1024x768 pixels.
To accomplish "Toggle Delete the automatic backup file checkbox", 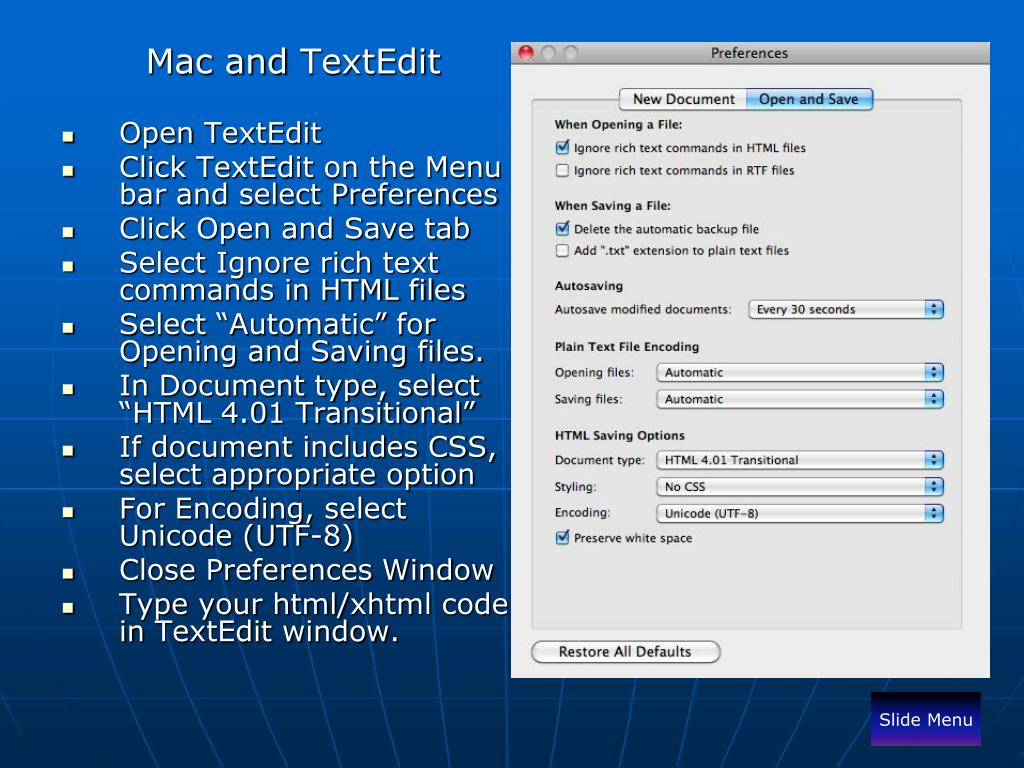I will (562, 229).
